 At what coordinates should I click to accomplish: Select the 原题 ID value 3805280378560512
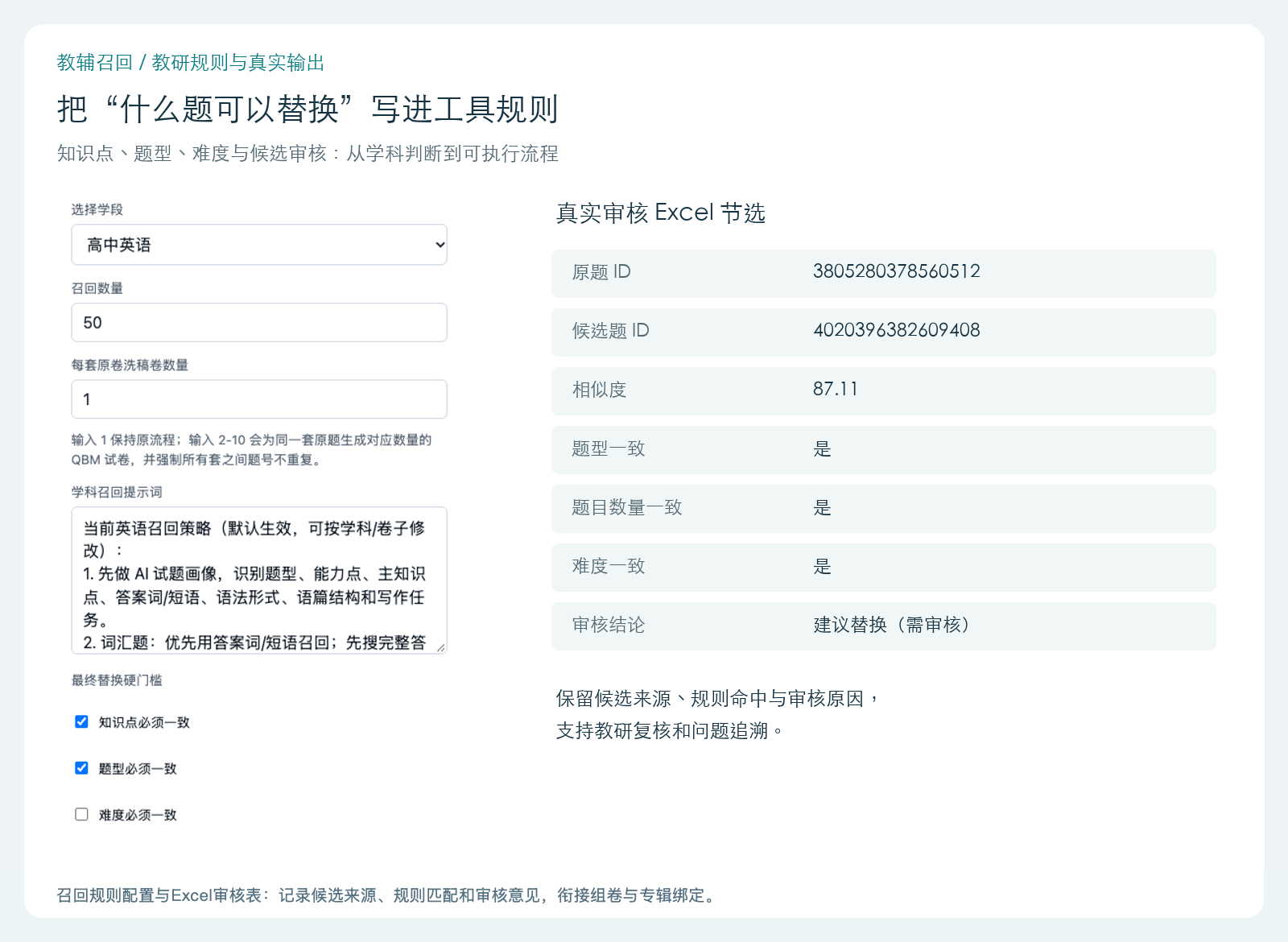pyautogui.click(x=896, y=271)
